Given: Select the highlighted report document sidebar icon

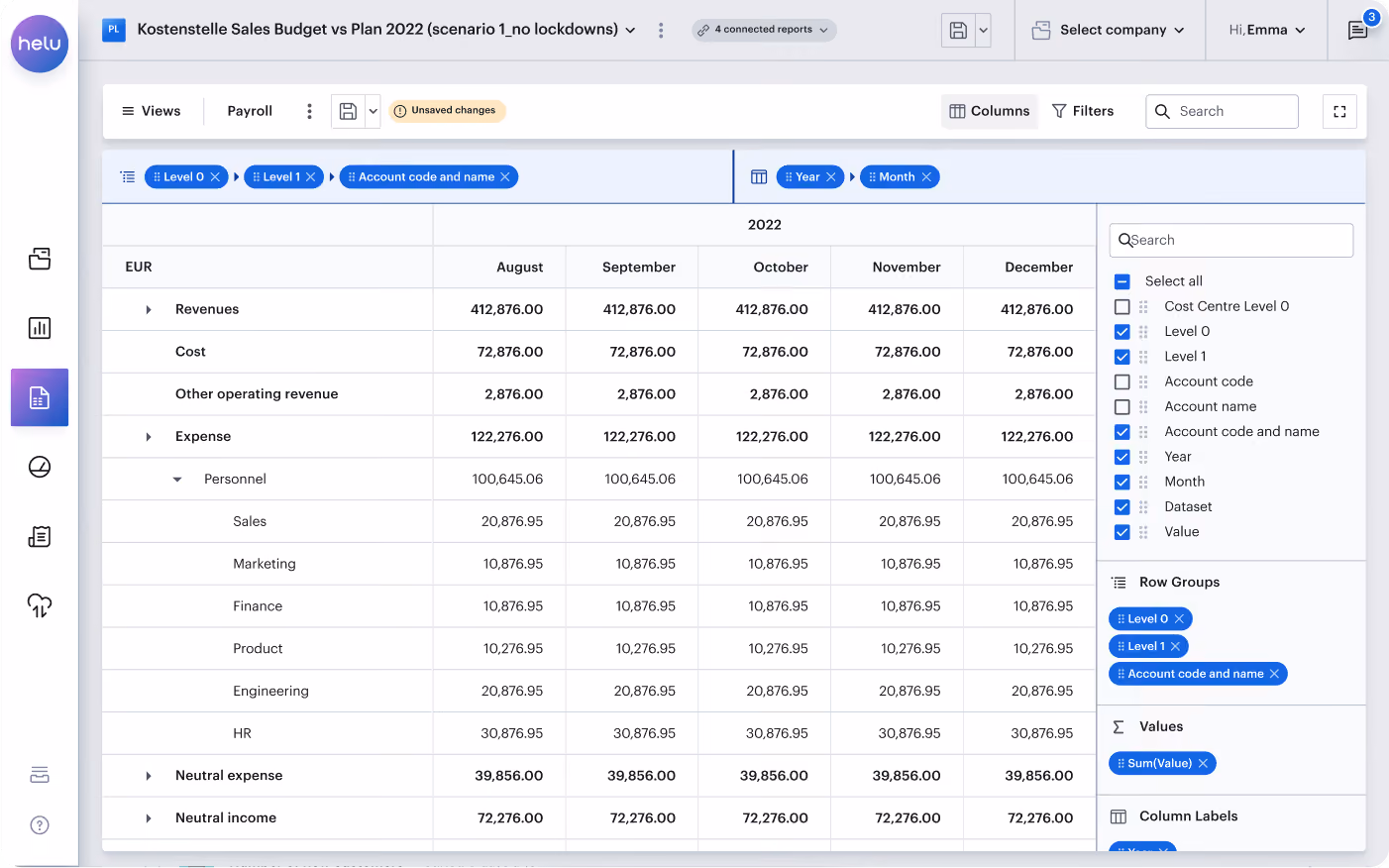Looking at the screenshot, I should click(x=40, y=397).
